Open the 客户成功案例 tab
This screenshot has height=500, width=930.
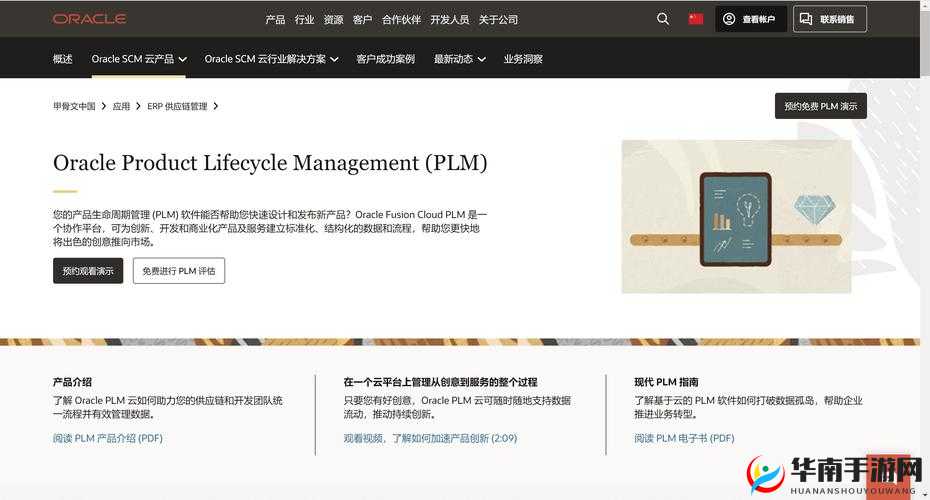click(386, 59)
